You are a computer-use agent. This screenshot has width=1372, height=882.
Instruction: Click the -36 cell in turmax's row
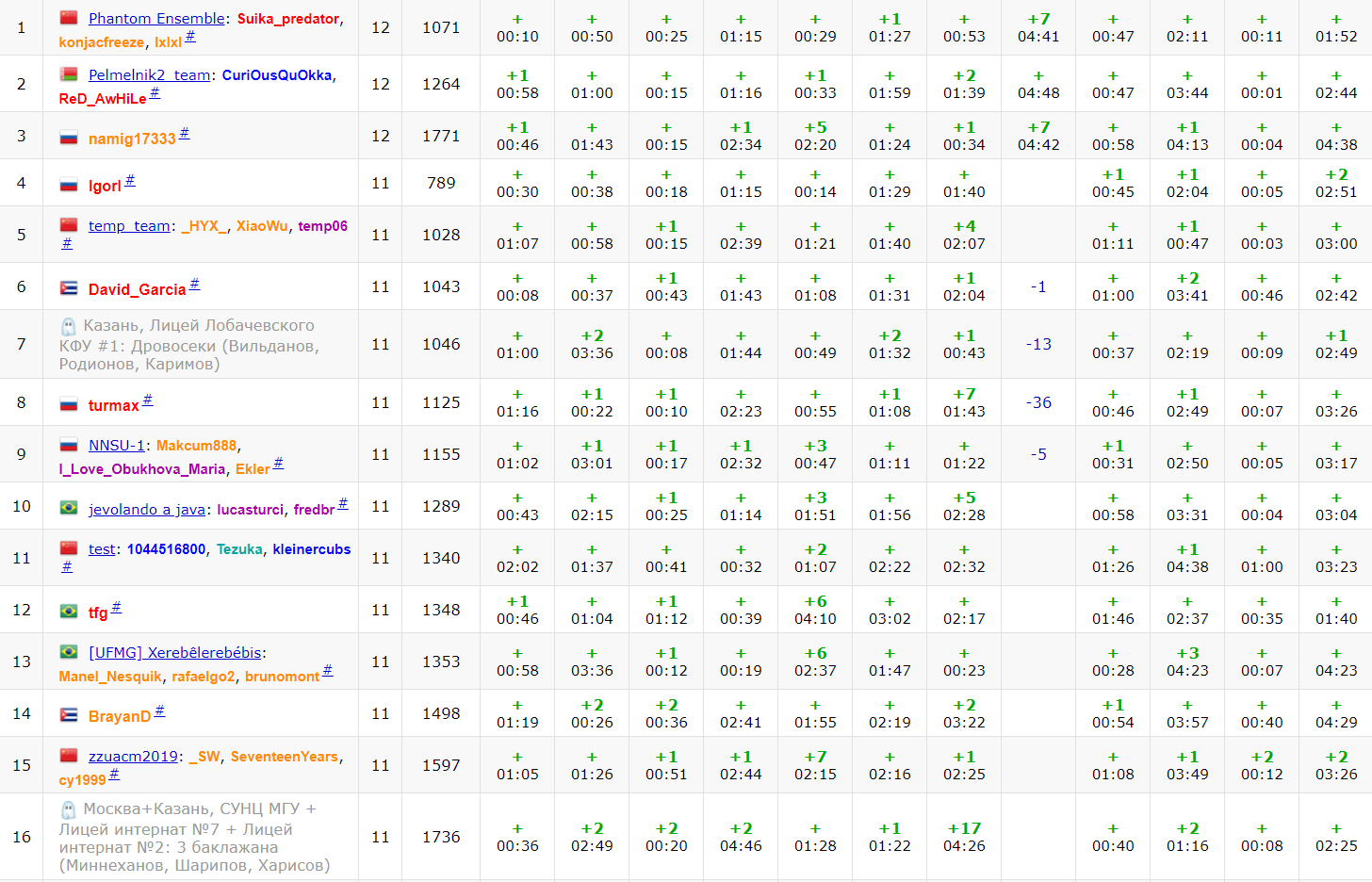1037,402
